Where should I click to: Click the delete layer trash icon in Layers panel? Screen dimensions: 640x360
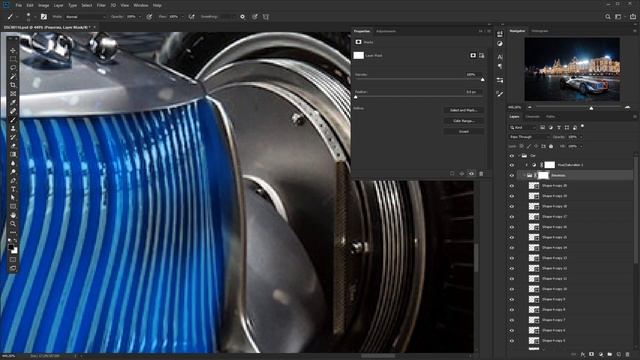coord(627,354)
